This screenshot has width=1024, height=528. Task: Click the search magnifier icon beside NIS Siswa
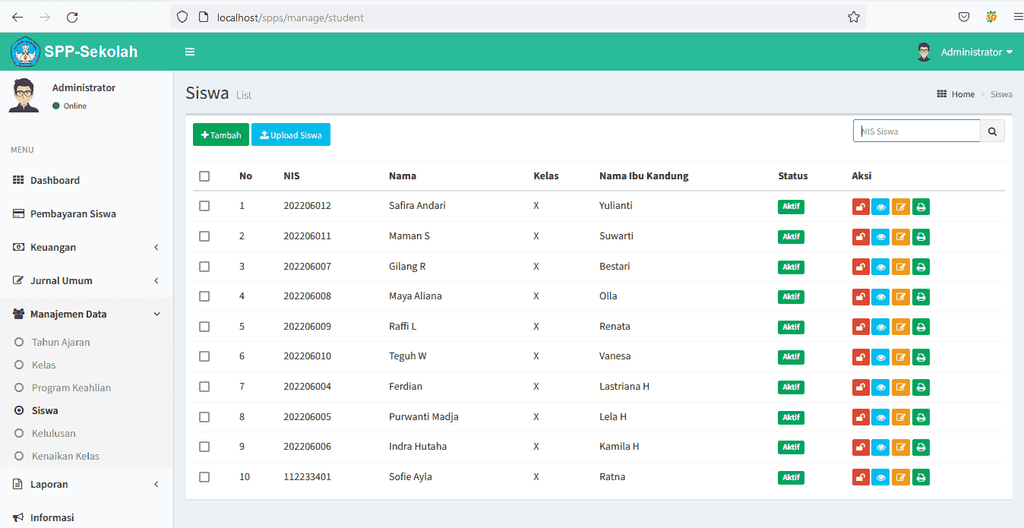[x=992, y=131]
